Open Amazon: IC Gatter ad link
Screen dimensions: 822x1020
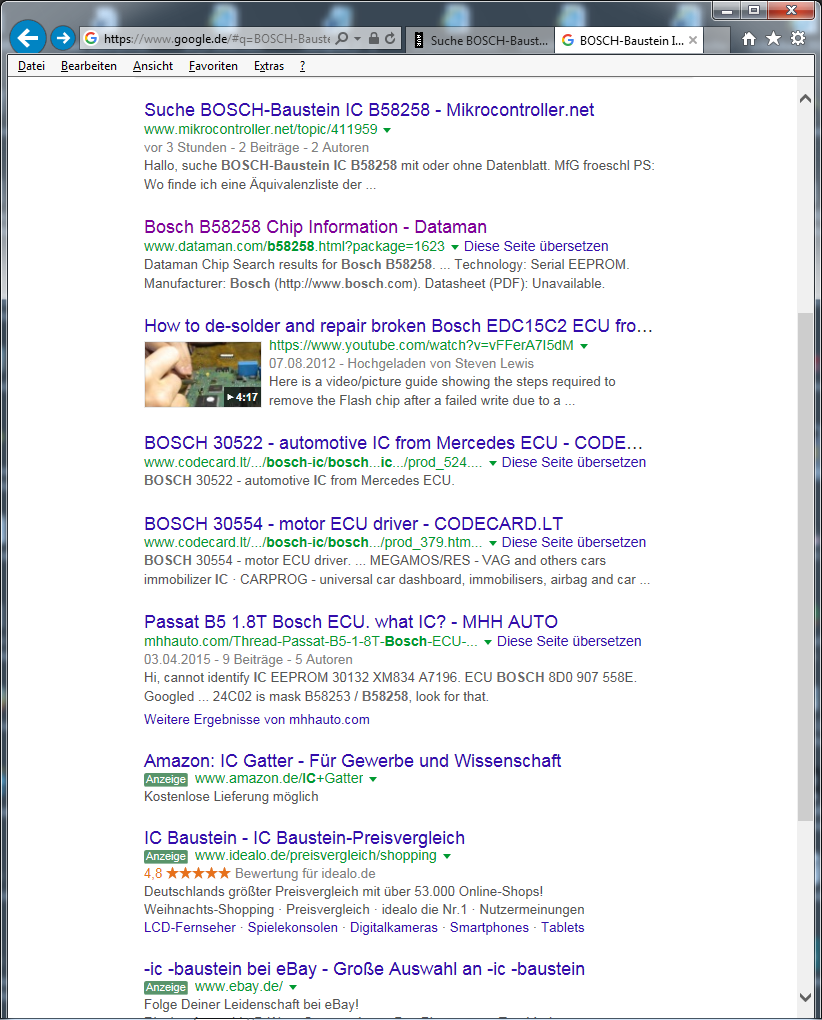click(x=352, y=761)
